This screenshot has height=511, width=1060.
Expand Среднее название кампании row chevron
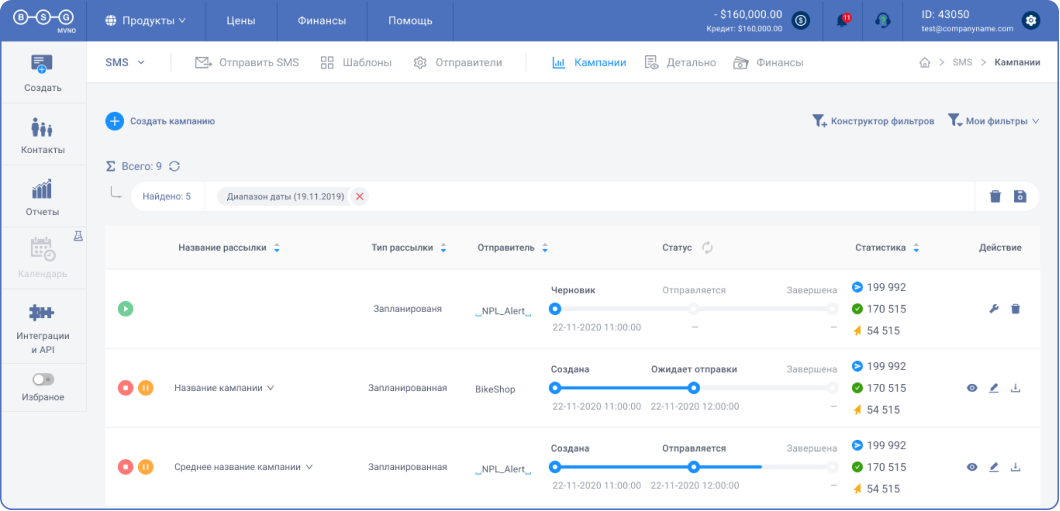pos(309,467)
